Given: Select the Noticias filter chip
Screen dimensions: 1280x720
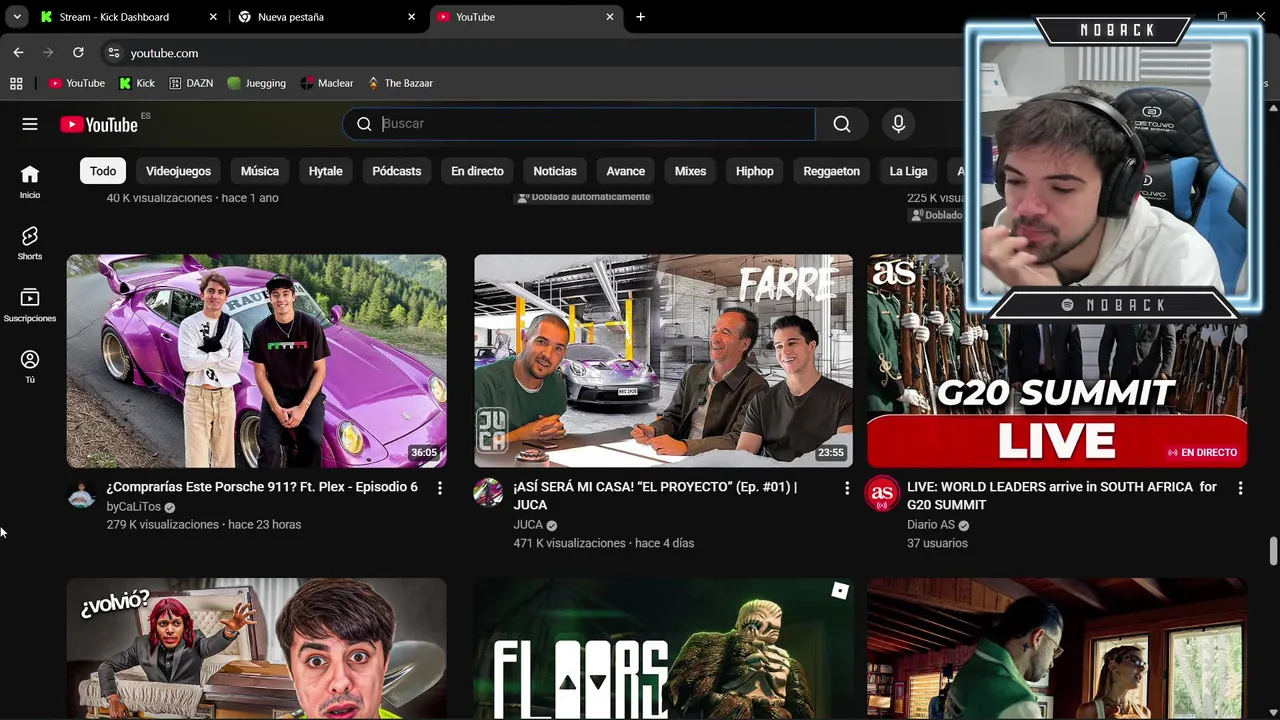Looking at the screenshot, I should (x=555, y=171).
